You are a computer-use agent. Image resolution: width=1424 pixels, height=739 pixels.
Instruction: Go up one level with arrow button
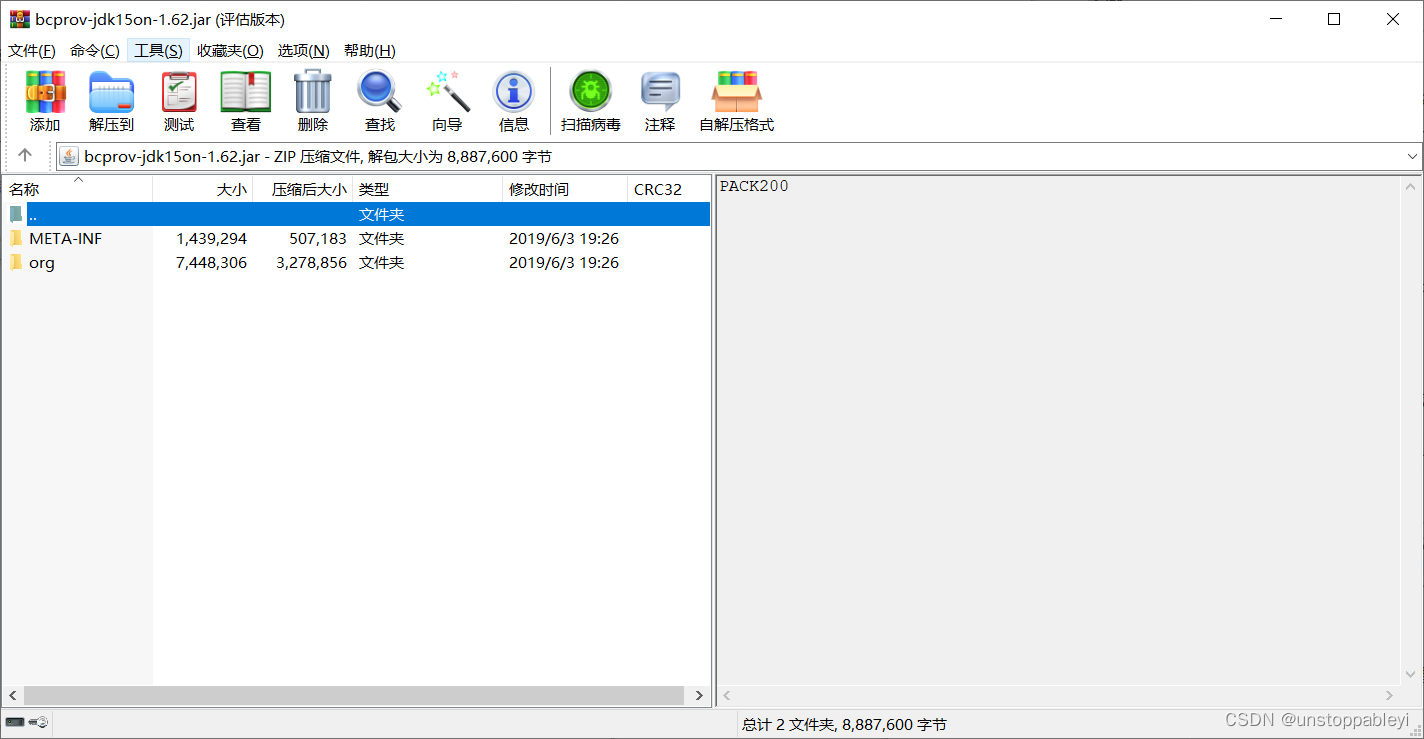(26, 156)
